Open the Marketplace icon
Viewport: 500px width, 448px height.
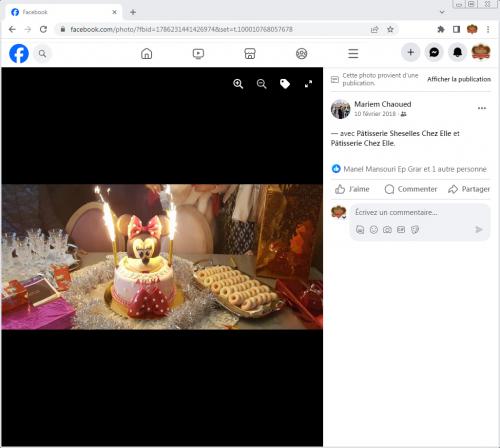250,53
